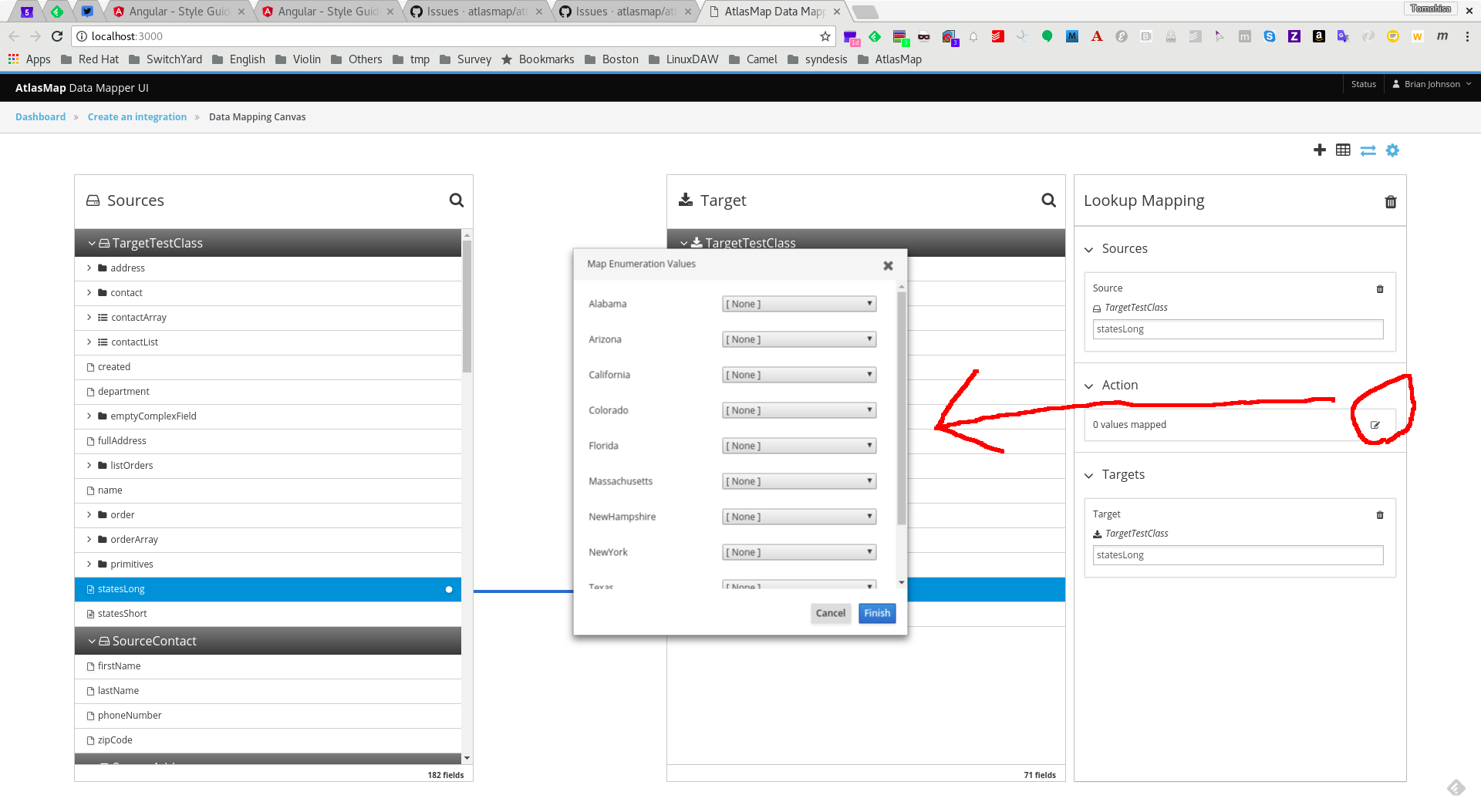Open the Alabama enumeration value dropdown
This screenshot has height=812, width=1481.
coord(798,303)
